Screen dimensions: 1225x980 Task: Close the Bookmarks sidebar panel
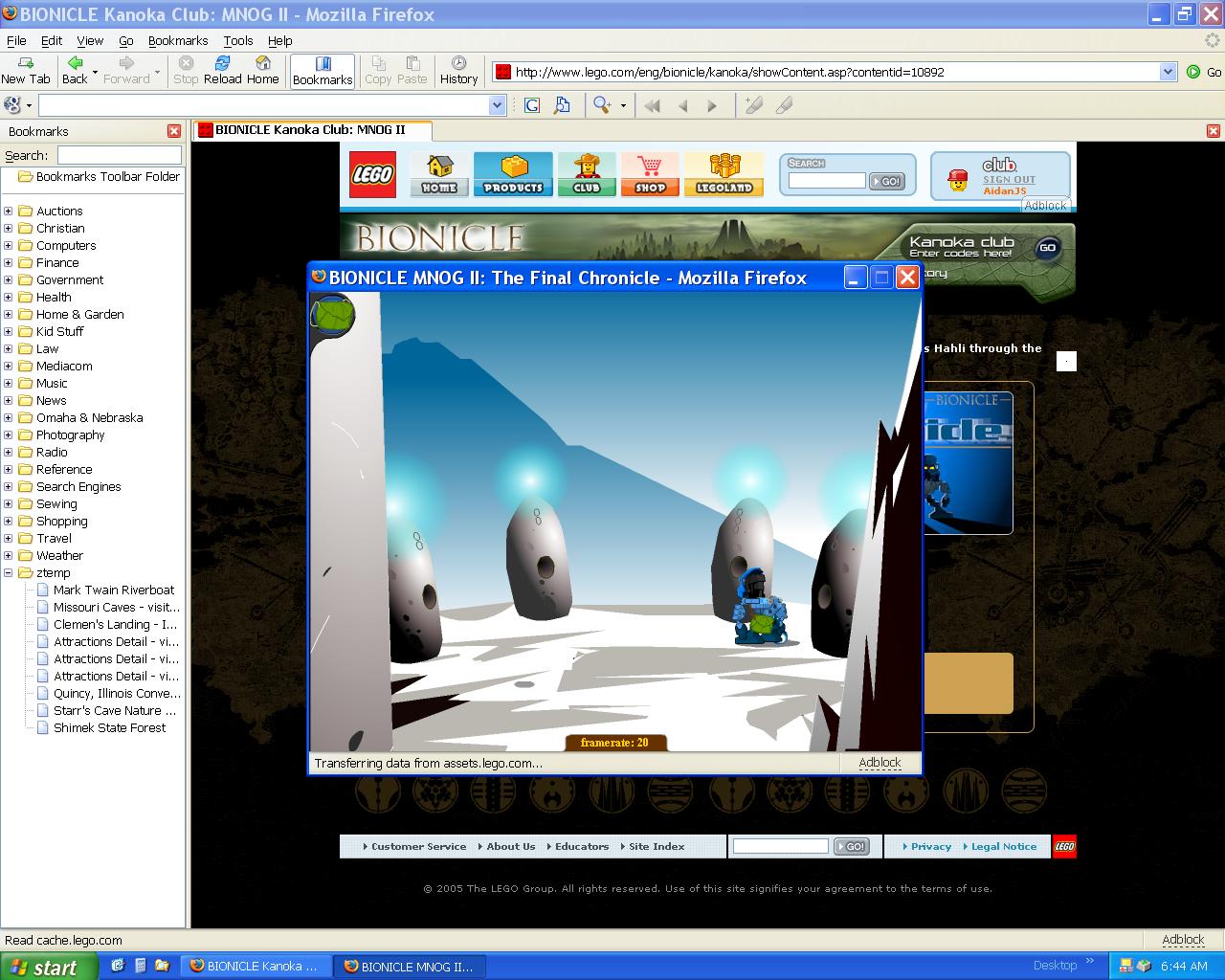click(x=174, y=131)
